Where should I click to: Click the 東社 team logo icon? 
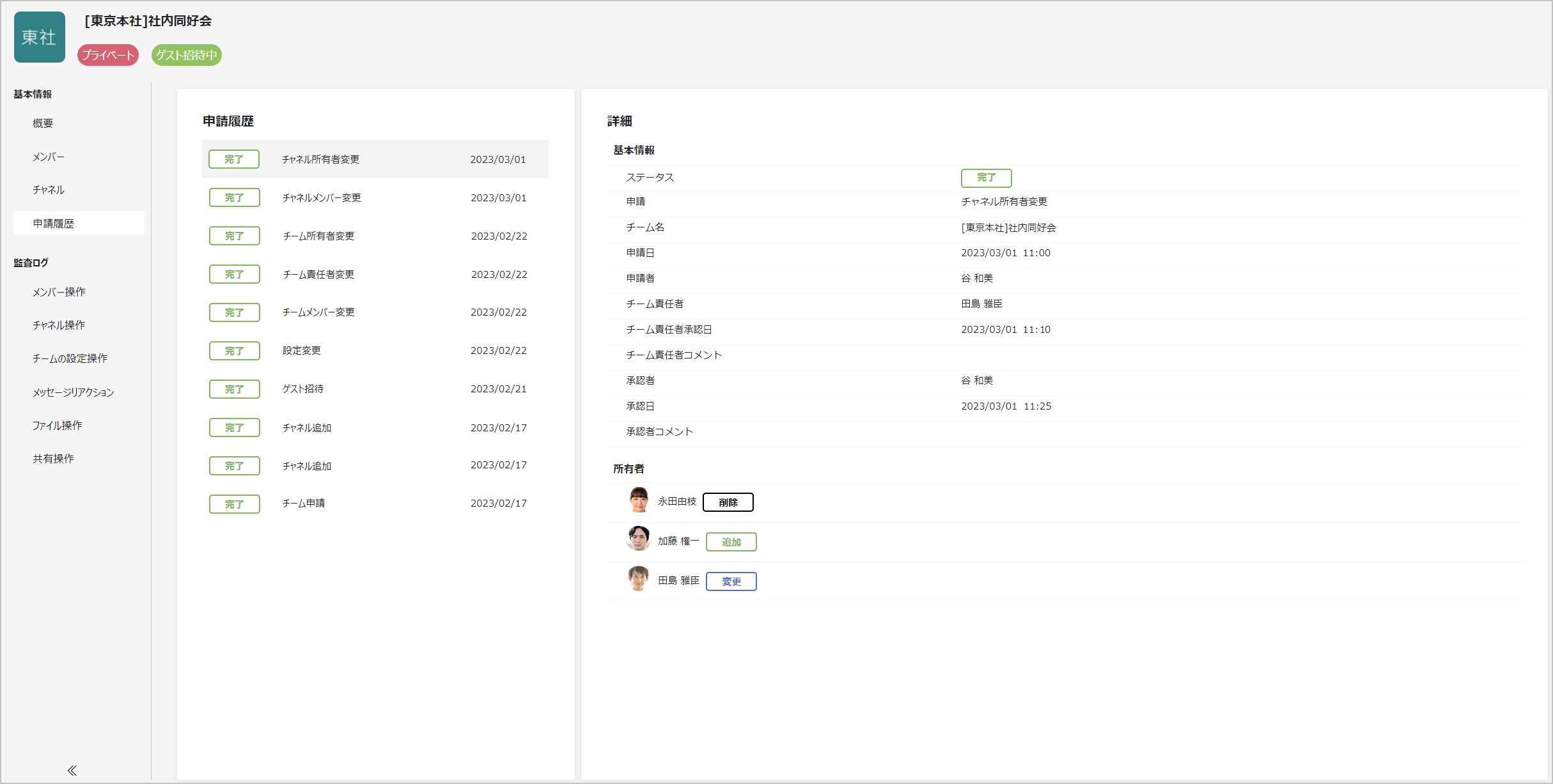(39, 36)
